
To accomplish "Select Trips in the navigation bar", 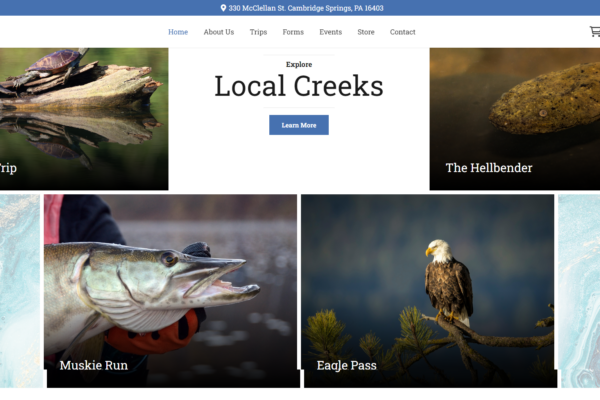I will (x=258, y=32).
